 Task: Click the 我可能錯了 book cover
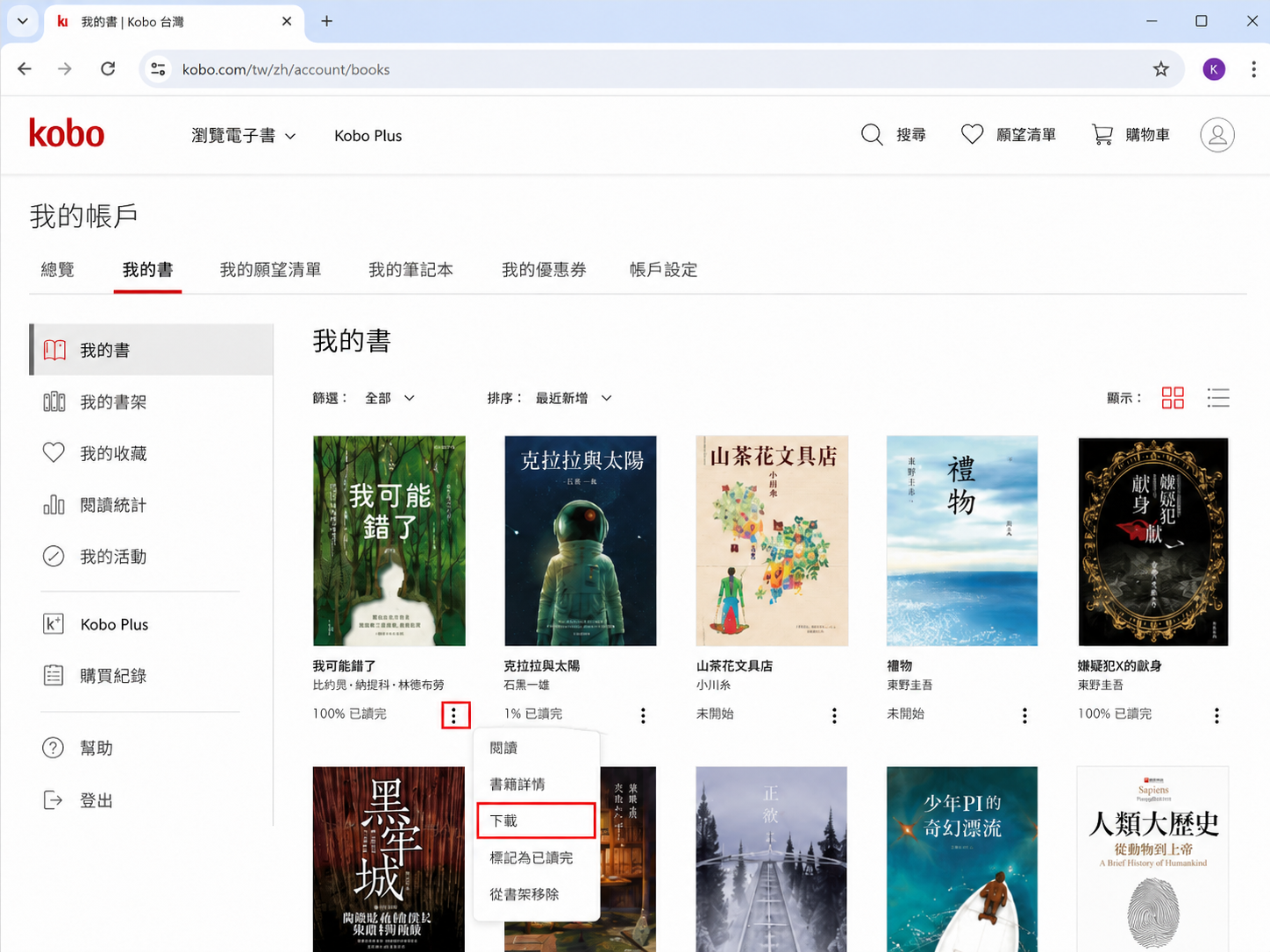tap(389, 541)
